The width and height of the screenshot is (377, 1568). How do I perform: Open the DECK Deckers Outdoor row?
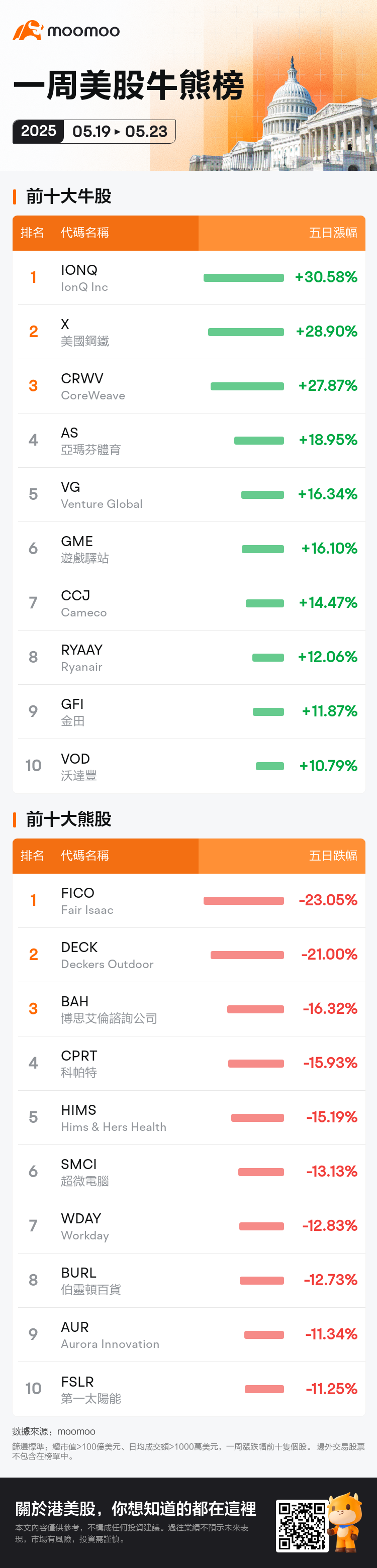[189, 955]
